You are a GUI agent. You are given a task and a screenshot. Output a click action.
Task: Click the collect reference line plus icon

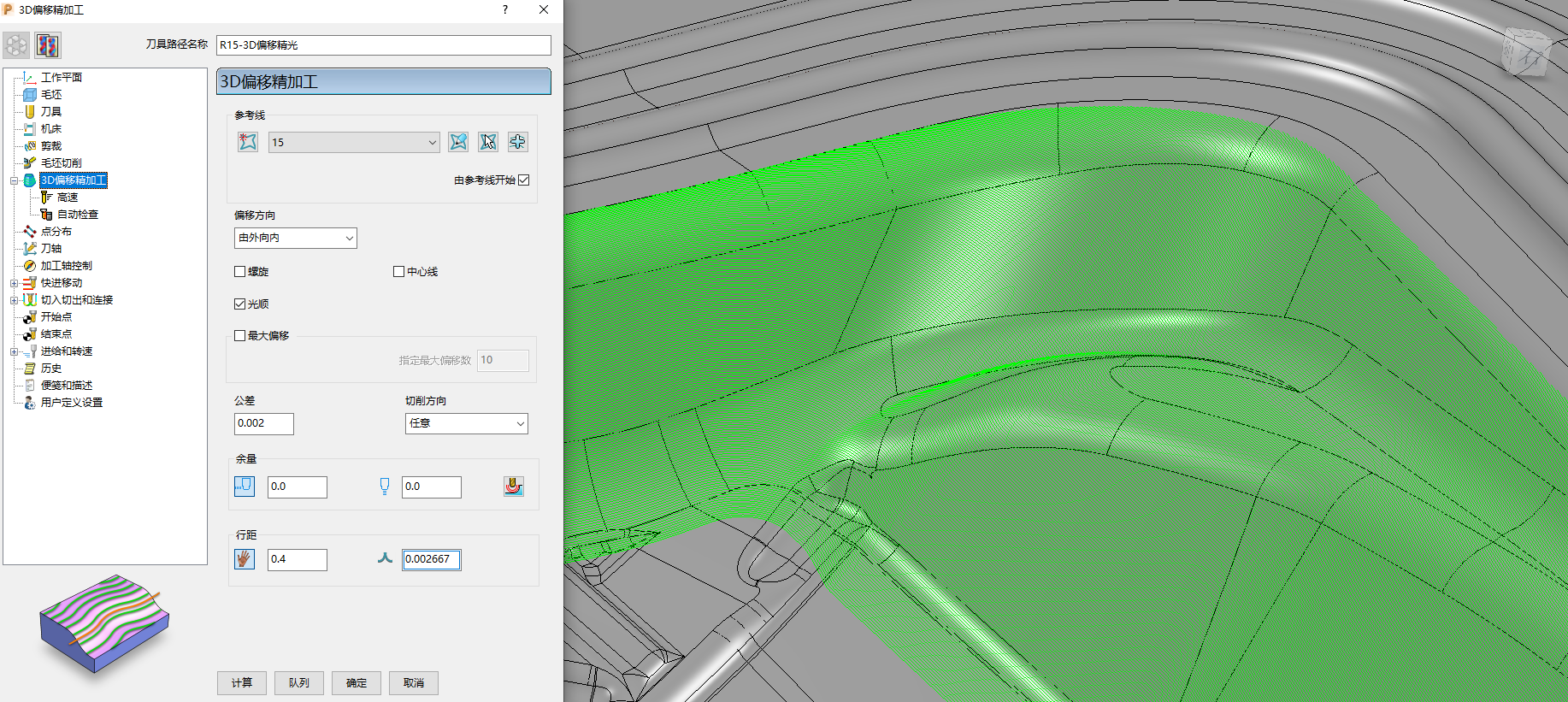[517, 142]
